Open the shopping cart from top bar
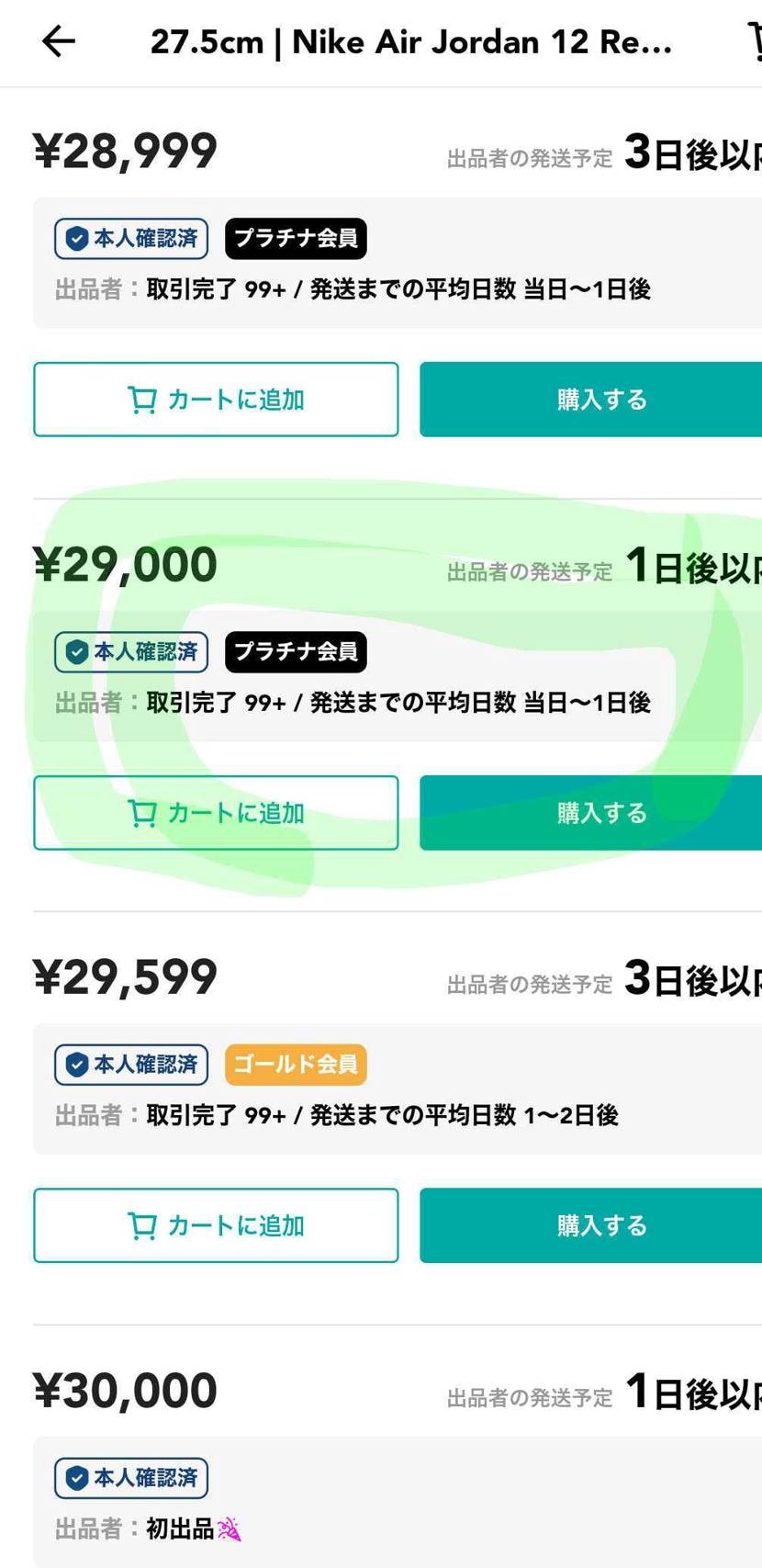Viewport: 762px width, 1568px height. (x=755, y=41)
